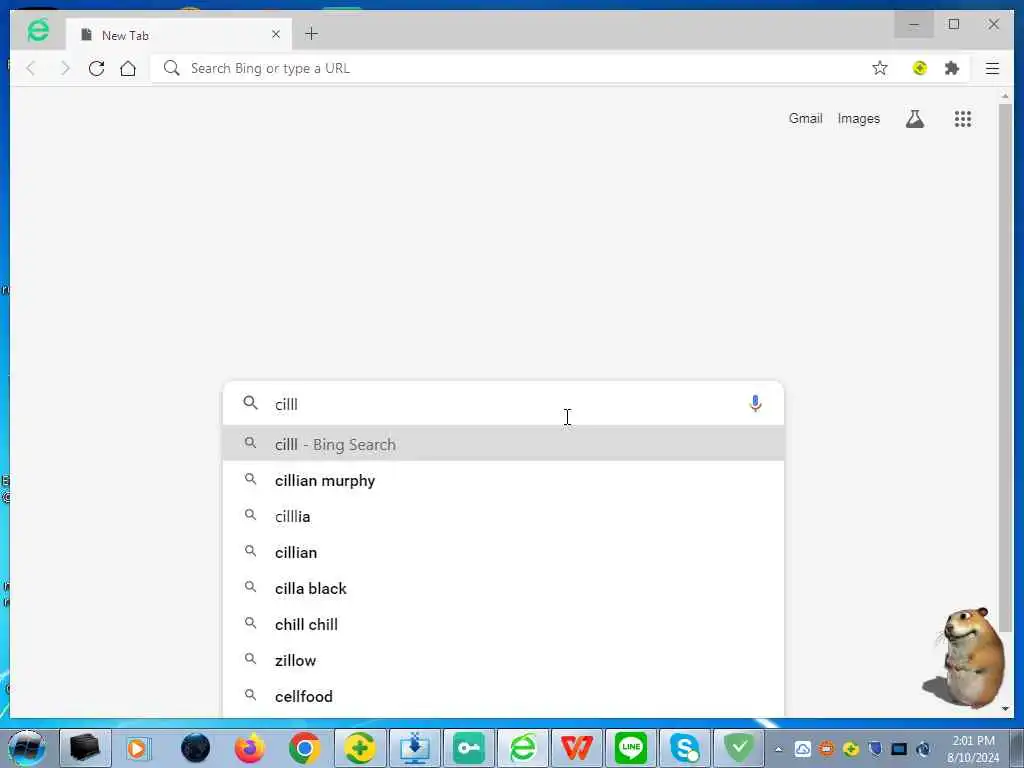Open the teal key taskbar icon
This screenshot has width=1024, height=768.
469,748
